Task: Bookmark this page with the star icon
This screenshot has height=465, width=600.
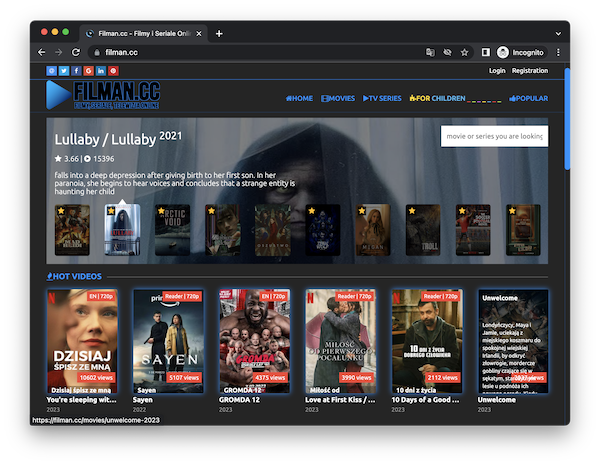Action: (x=464, y=52)
